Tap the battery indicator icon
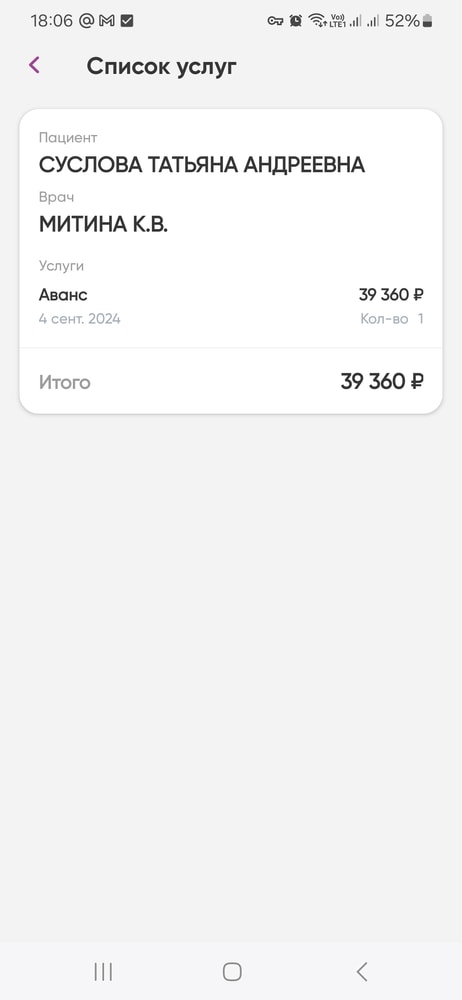 (x=427, y=20)
